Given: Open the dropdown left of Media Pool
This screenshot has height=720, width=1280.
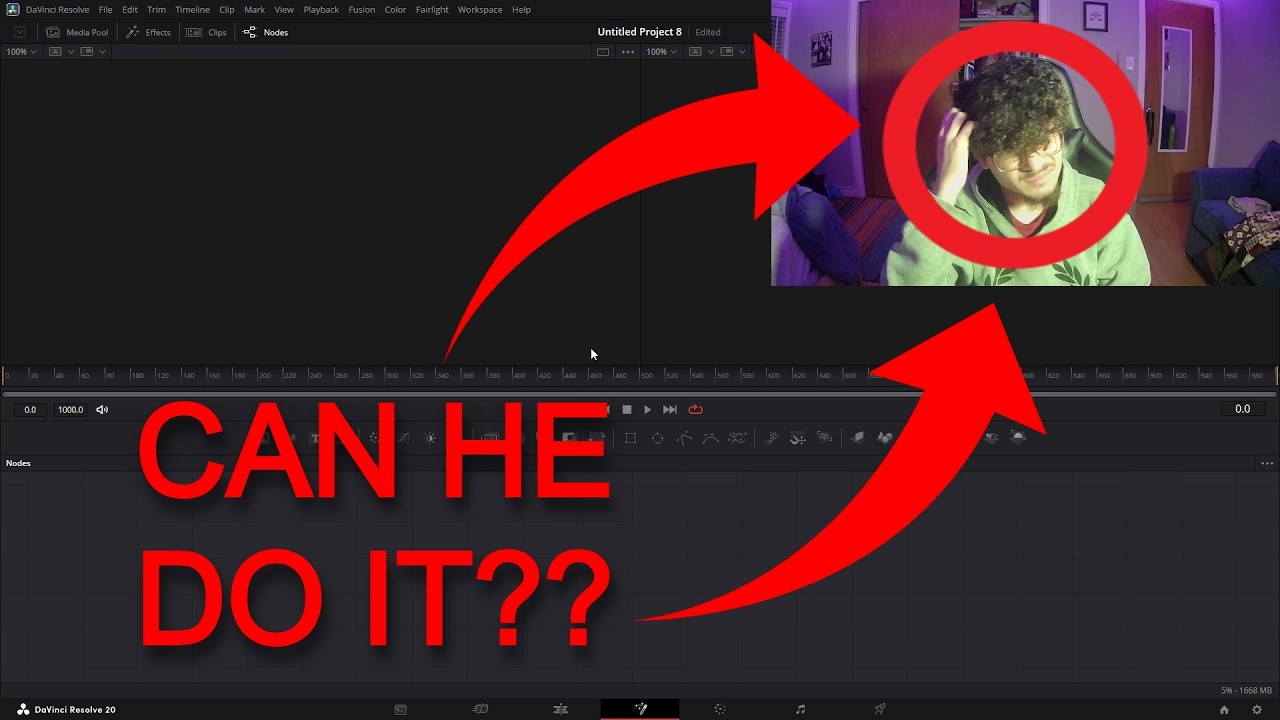Looking at the screenshot, I should pyautogui.click(x=19, y=32).
